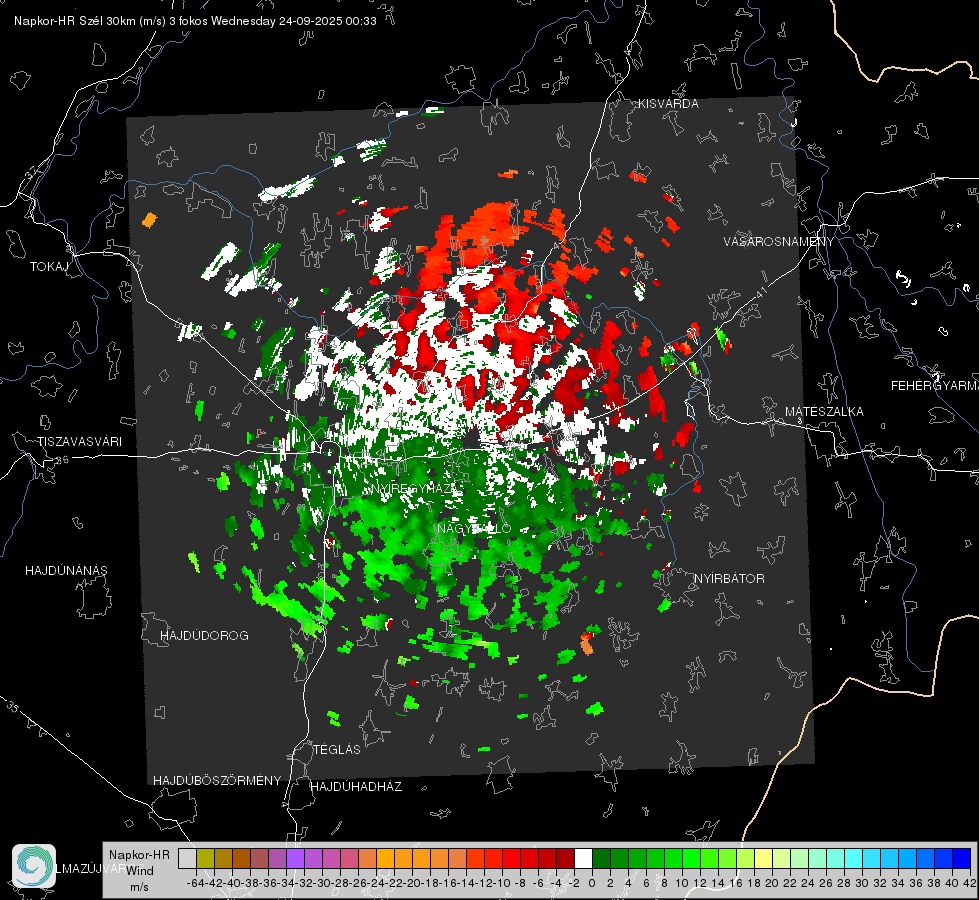Pick the deep blue swatch between 40 and 42
The image size is (979, 900).
point(961,858)
